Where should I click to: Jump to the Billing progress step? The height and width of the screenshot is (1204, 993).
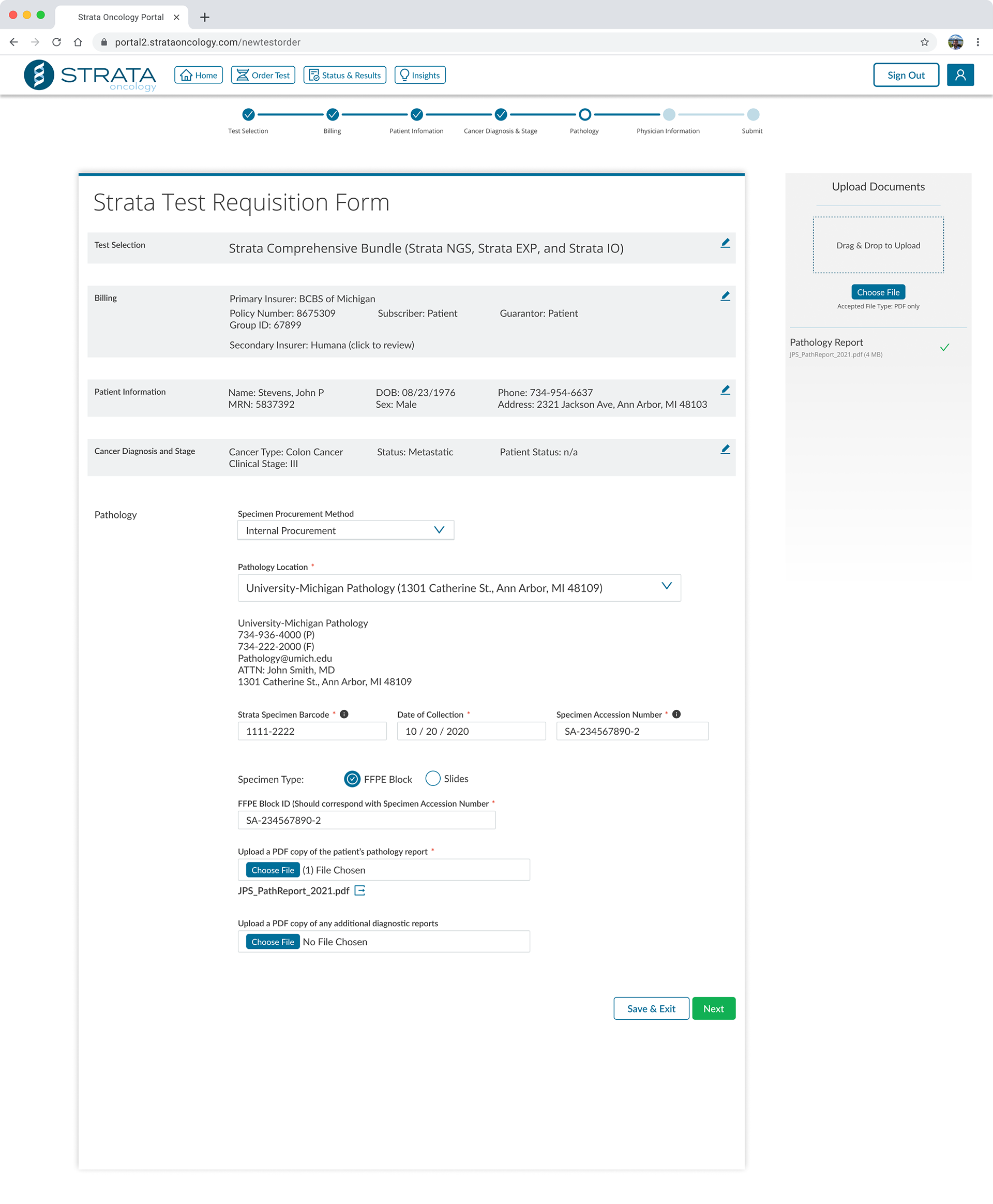pyautogui.click(x=333, y=115)
